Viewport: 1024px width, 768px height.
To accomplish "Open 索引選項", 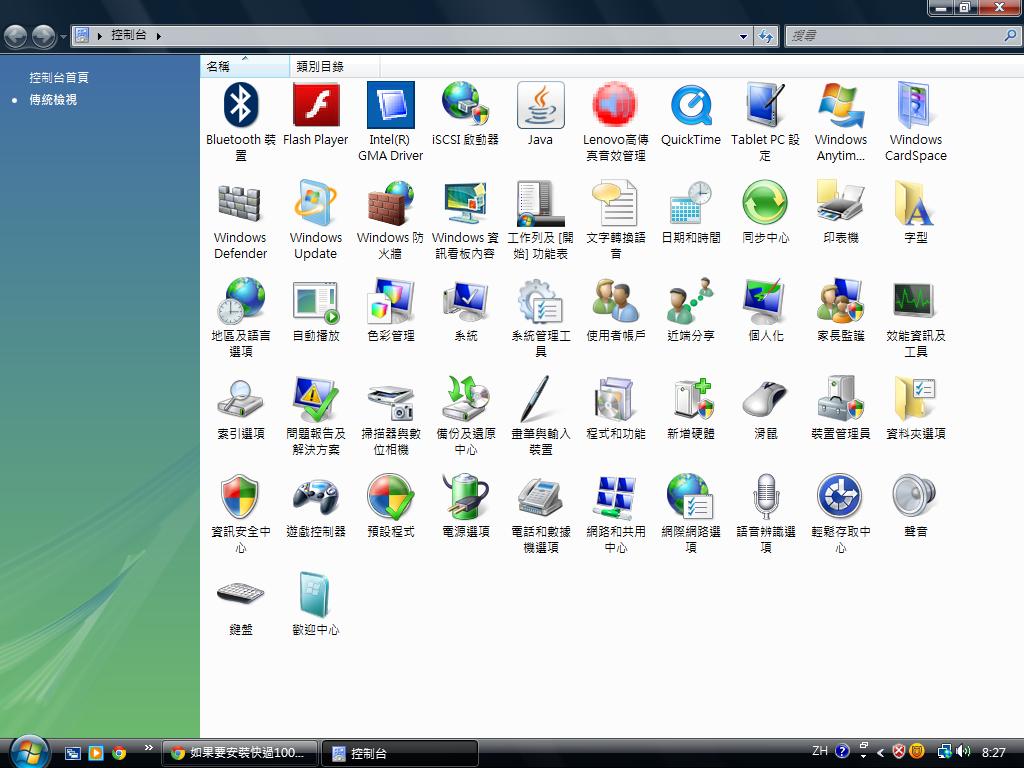I will click(240, 408).
